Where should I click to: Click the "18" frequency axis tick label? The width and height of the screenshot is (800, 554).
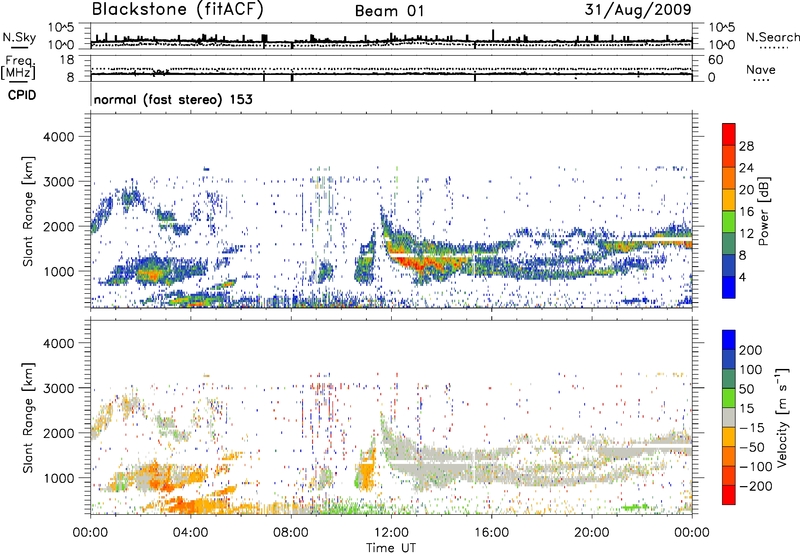[x=67, y=60]
